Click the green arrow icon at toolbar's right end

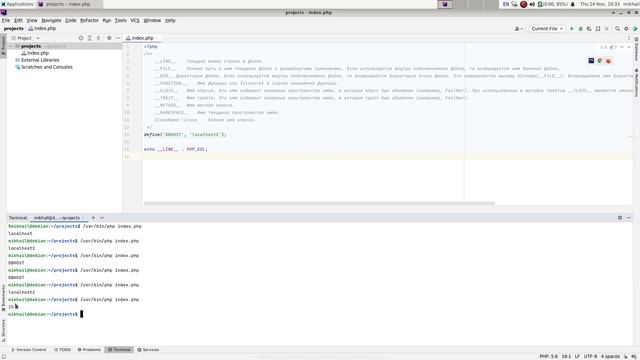click(x=635, y=29)
